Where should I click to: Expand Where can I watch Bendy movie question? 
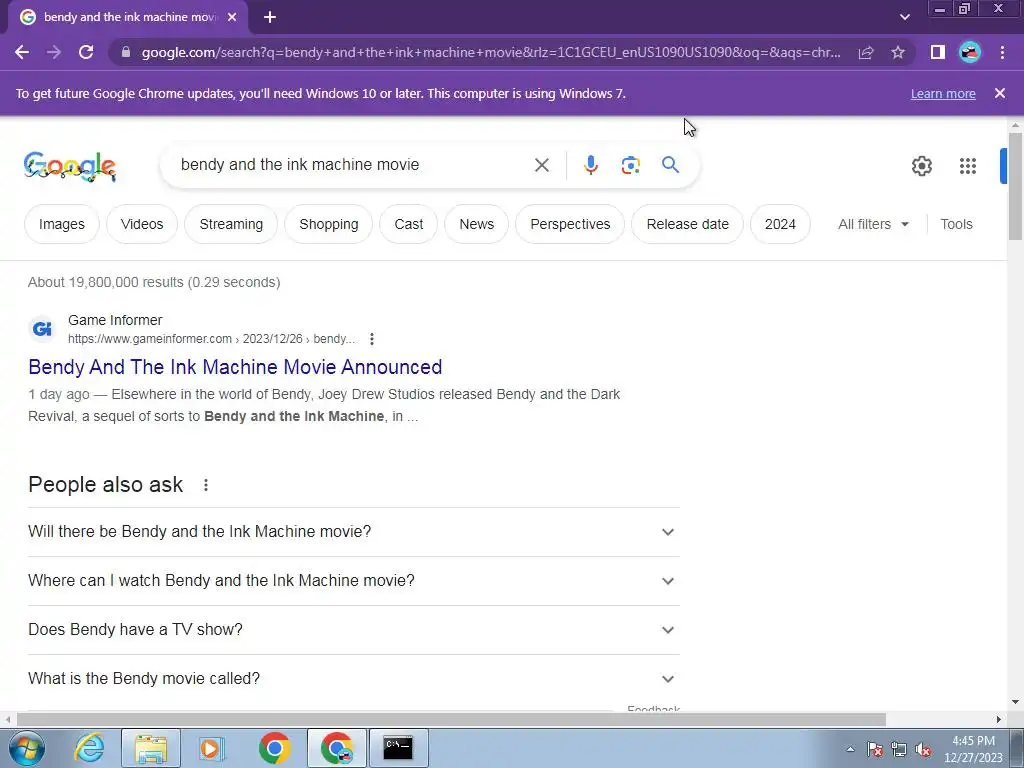point(353,581)
